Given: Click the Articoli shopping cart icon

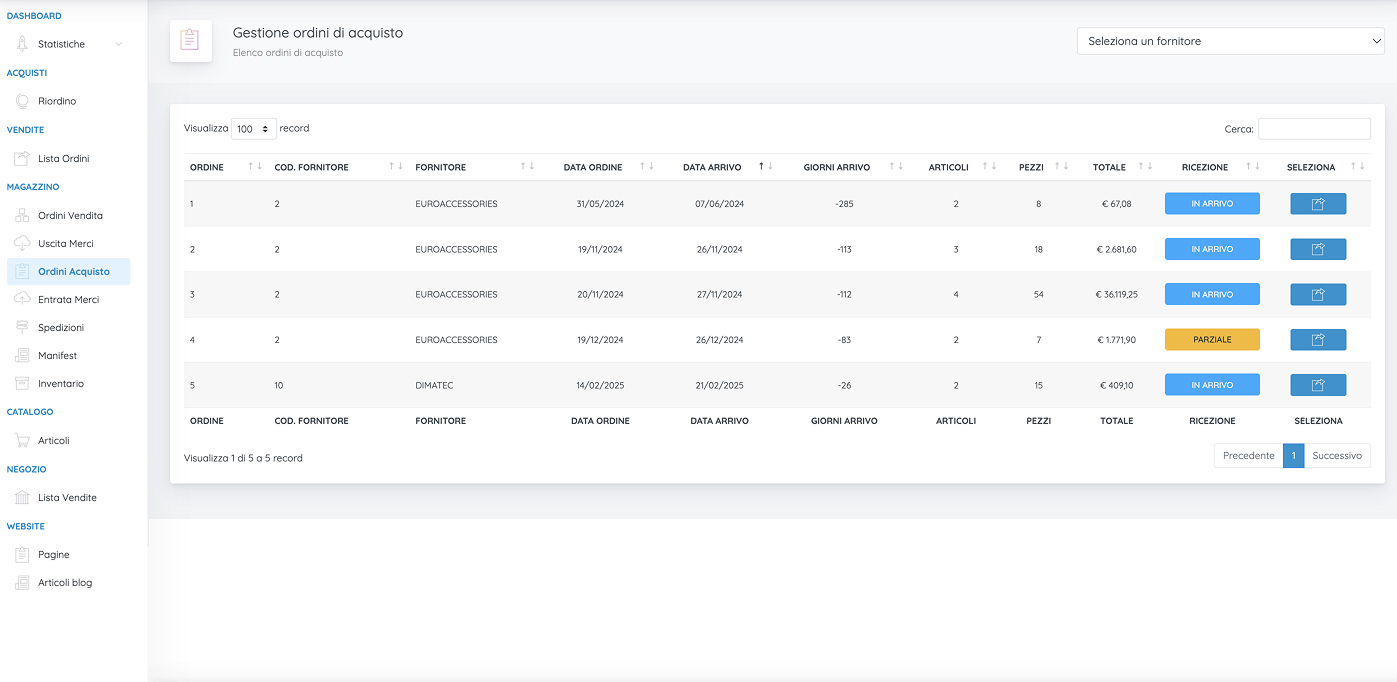Looking at the screenshot, I should tap(22, 440).
